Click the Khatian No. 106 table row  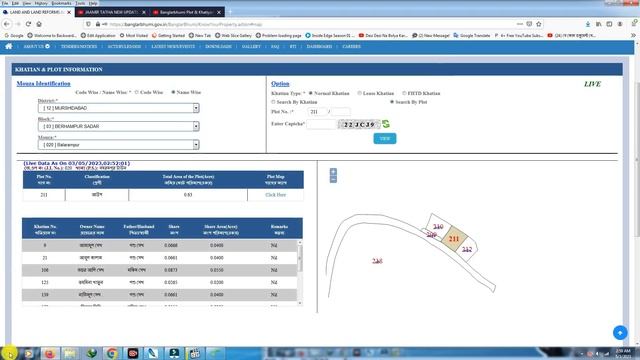point(160,270)
